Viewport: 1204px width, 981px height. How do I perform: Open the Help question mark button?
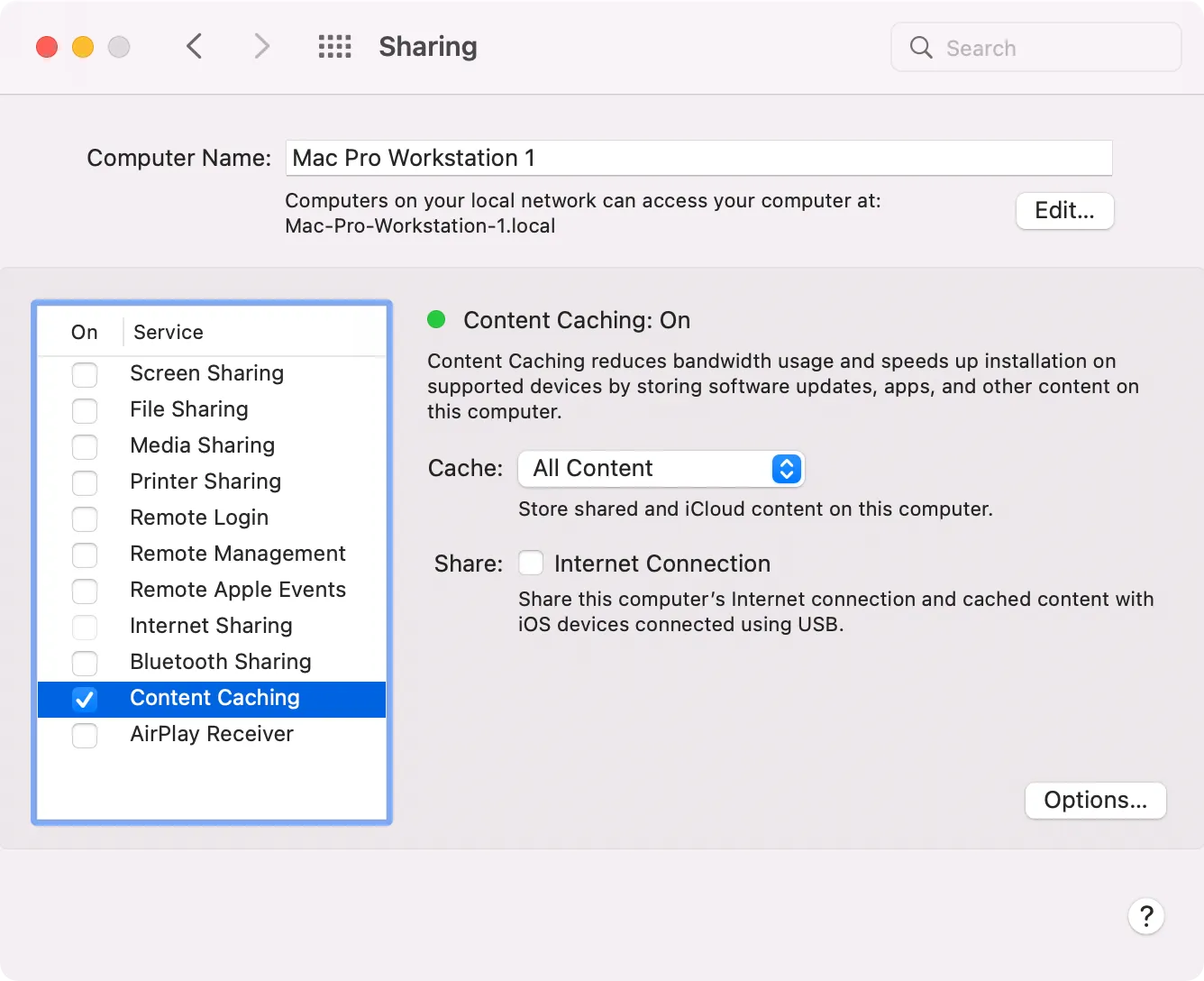[x=1146, y=915]
